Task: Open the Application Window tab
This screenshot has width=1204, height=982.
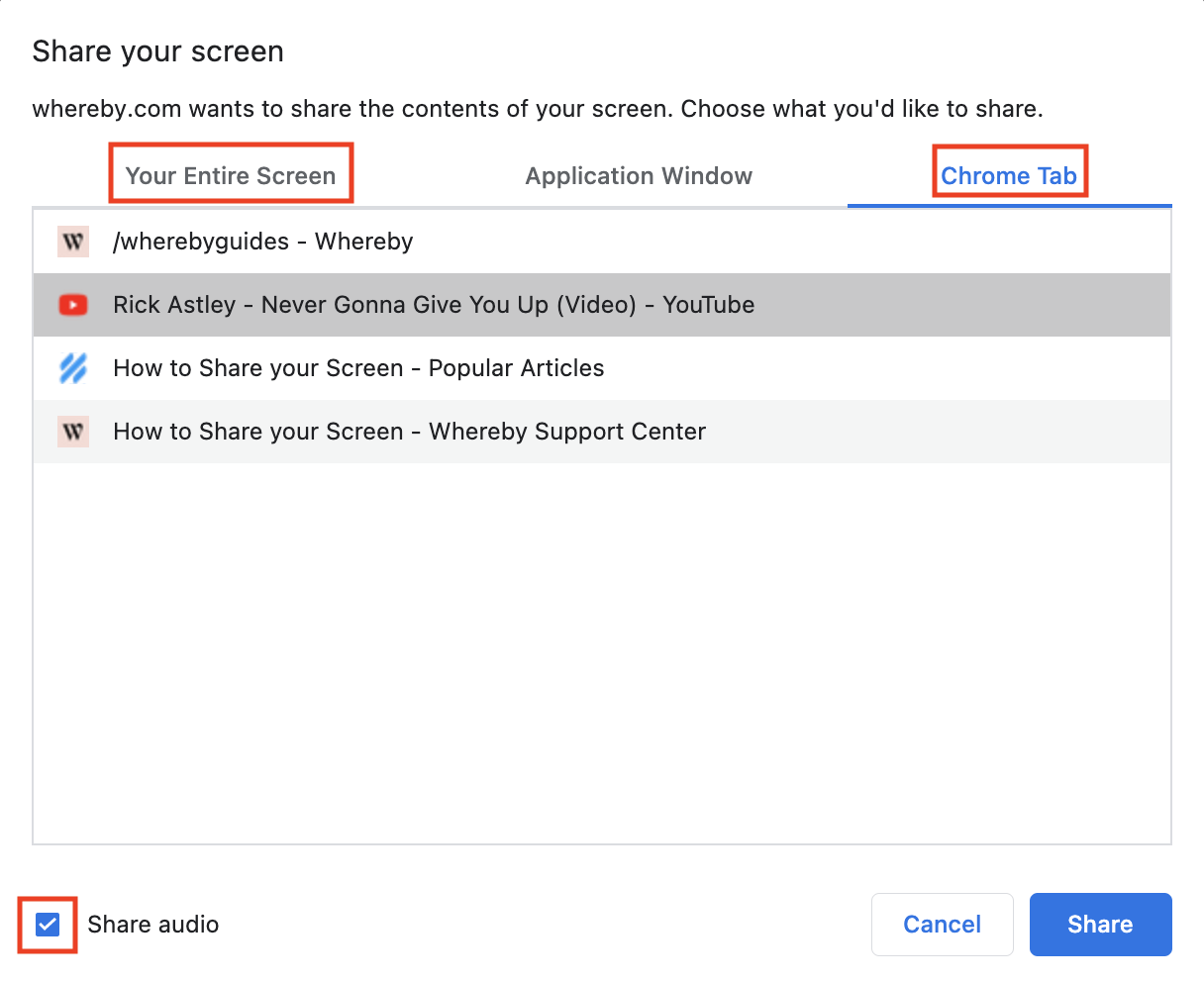Action: coord(639,176)
